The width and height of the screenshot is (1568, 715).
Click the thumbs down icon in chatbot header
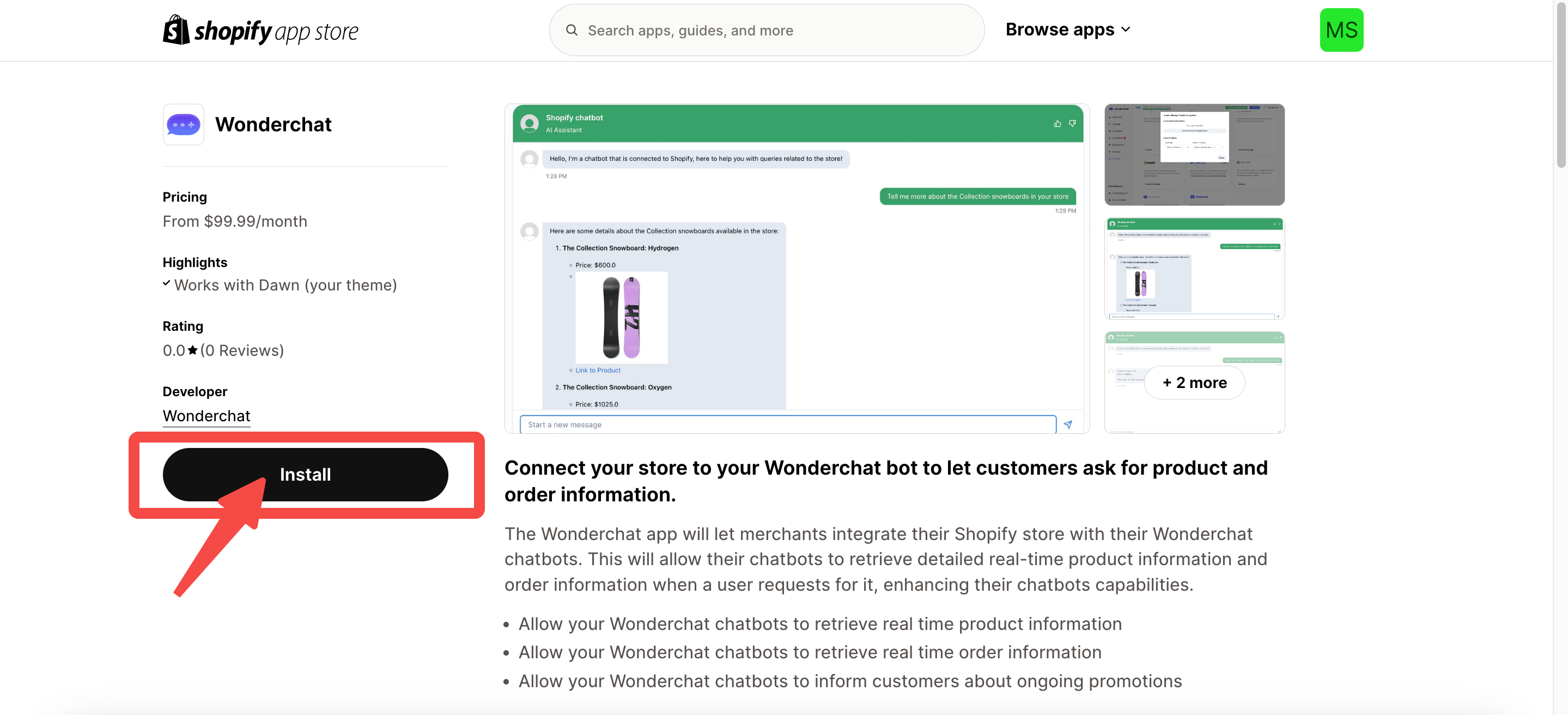tap(1072, 124)
